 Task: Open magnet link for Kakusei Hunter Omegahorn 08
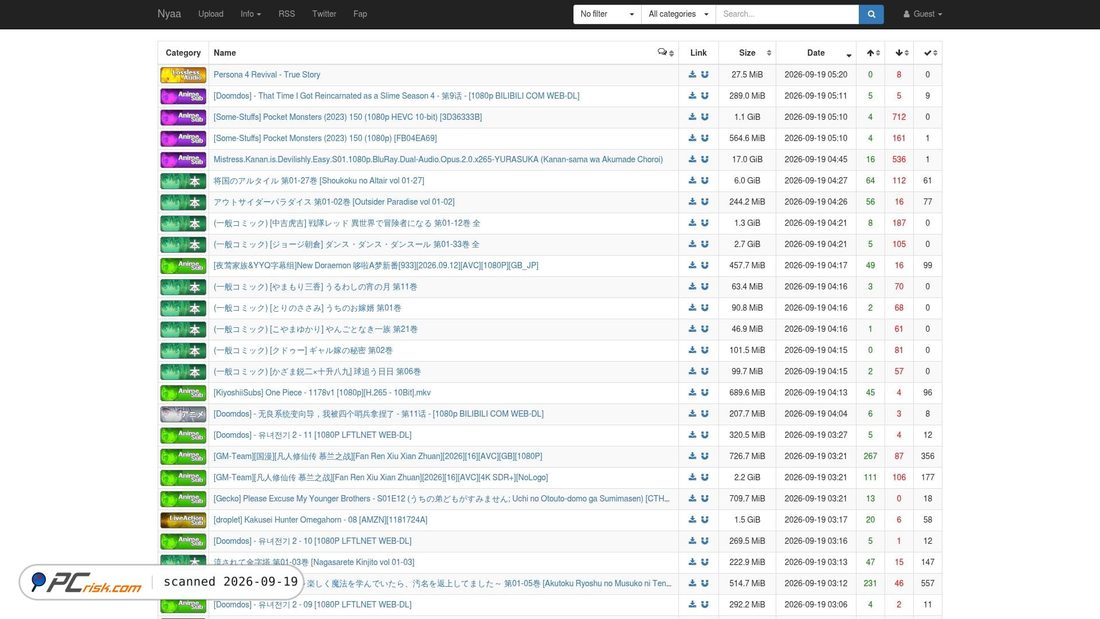pyautogui.click(x=704, y=519)
